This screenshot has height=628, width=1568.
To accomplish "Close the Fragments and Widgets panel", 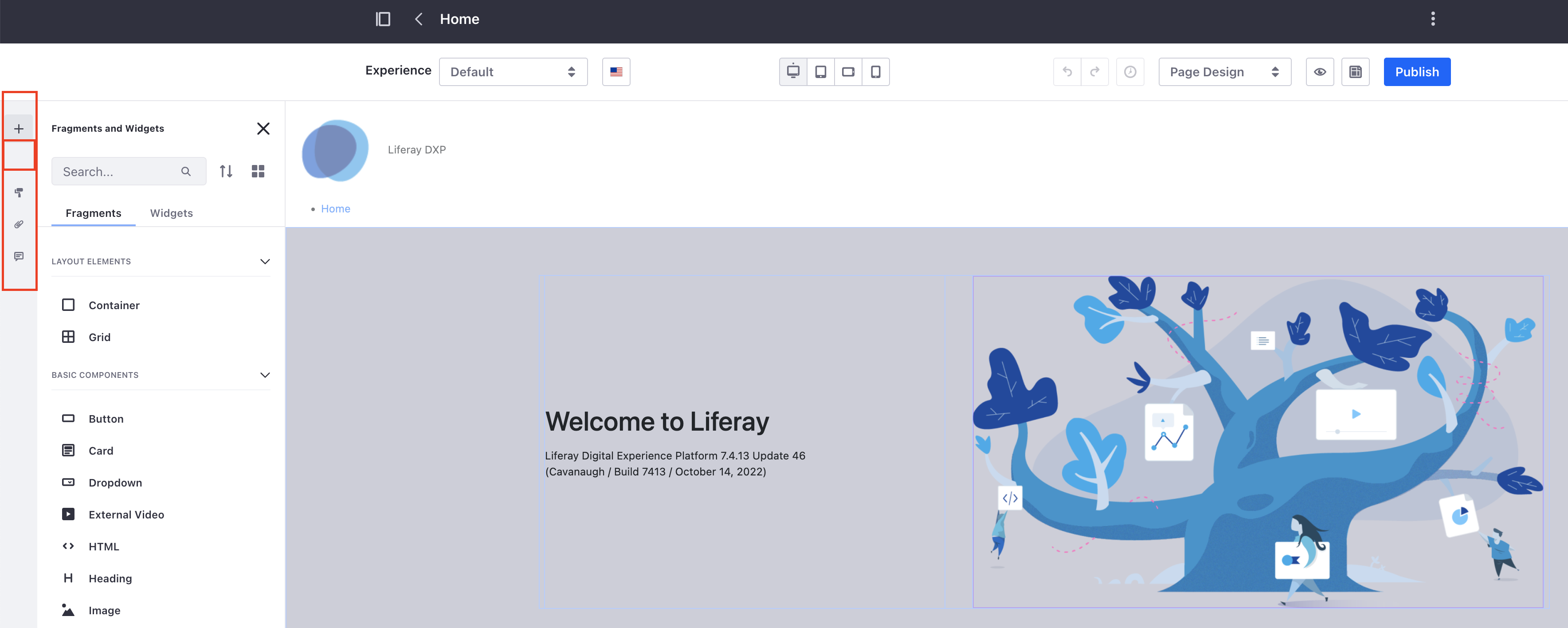I will coord(263,129).
